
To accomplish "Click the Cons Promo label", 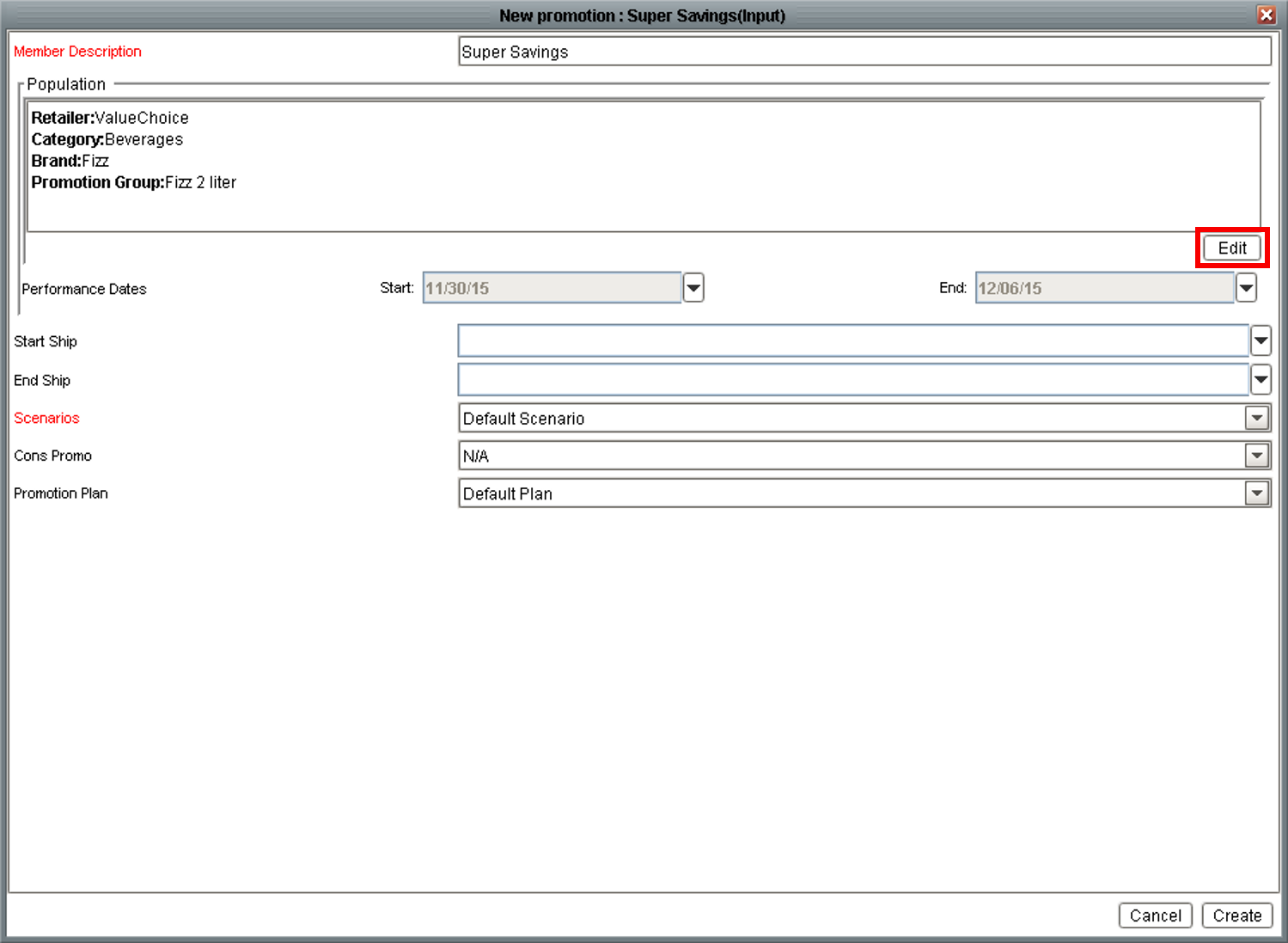I will [52, 456].
